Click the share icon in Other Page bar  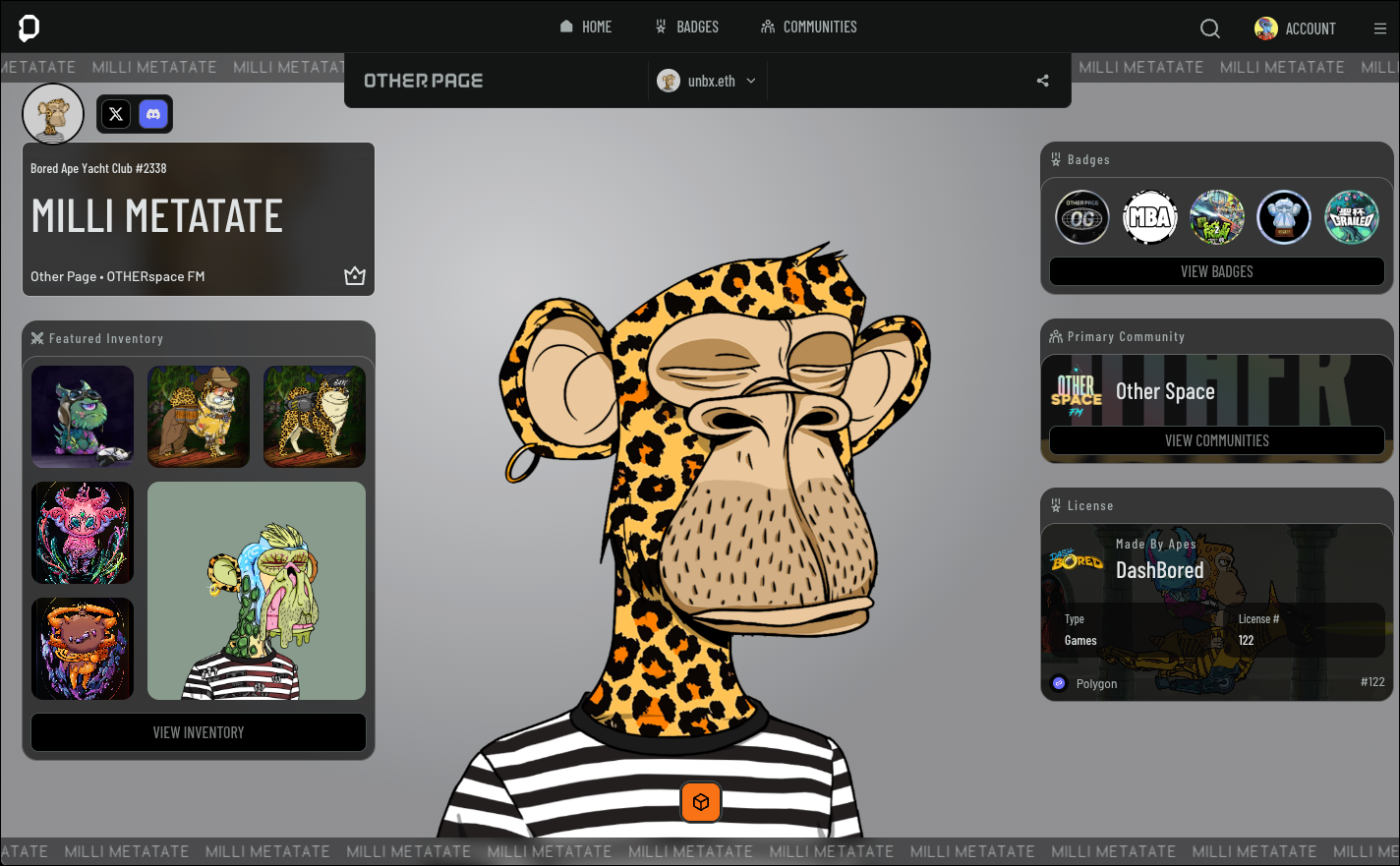1043,81
